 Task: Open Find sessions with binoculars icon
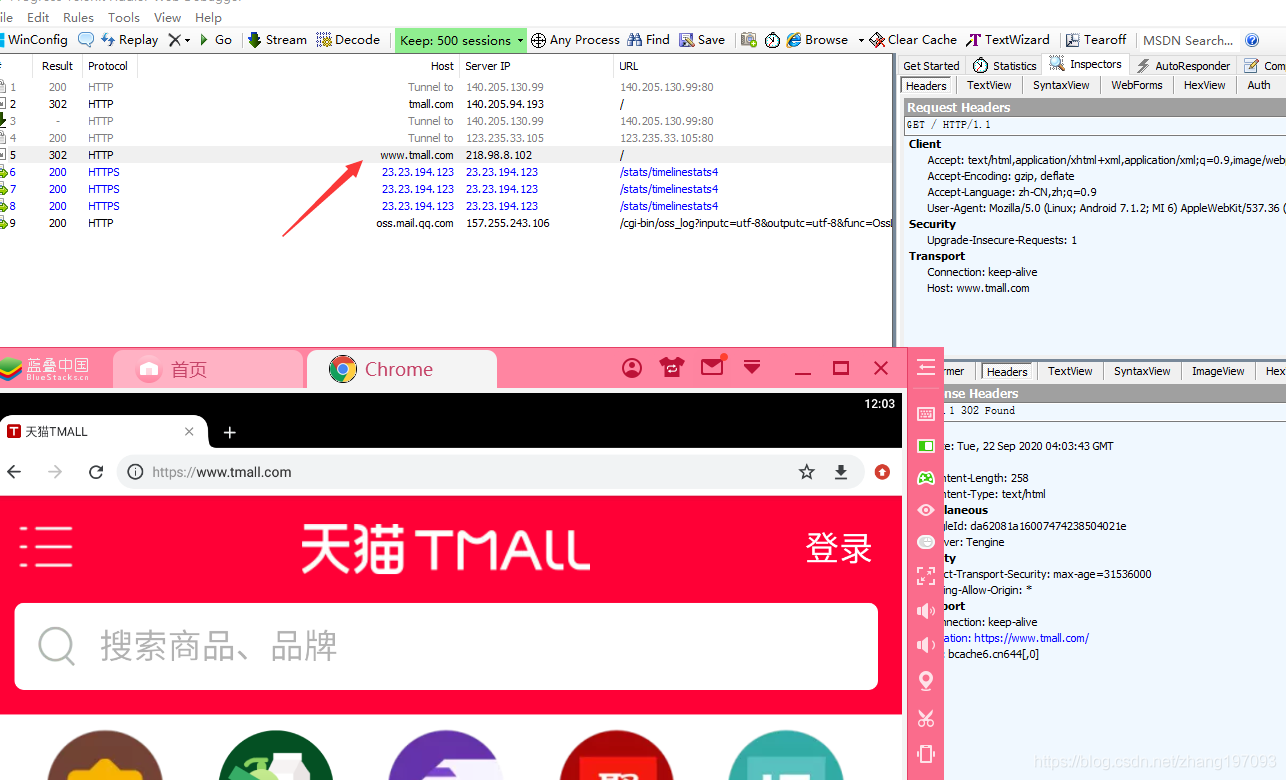(648, 40)
